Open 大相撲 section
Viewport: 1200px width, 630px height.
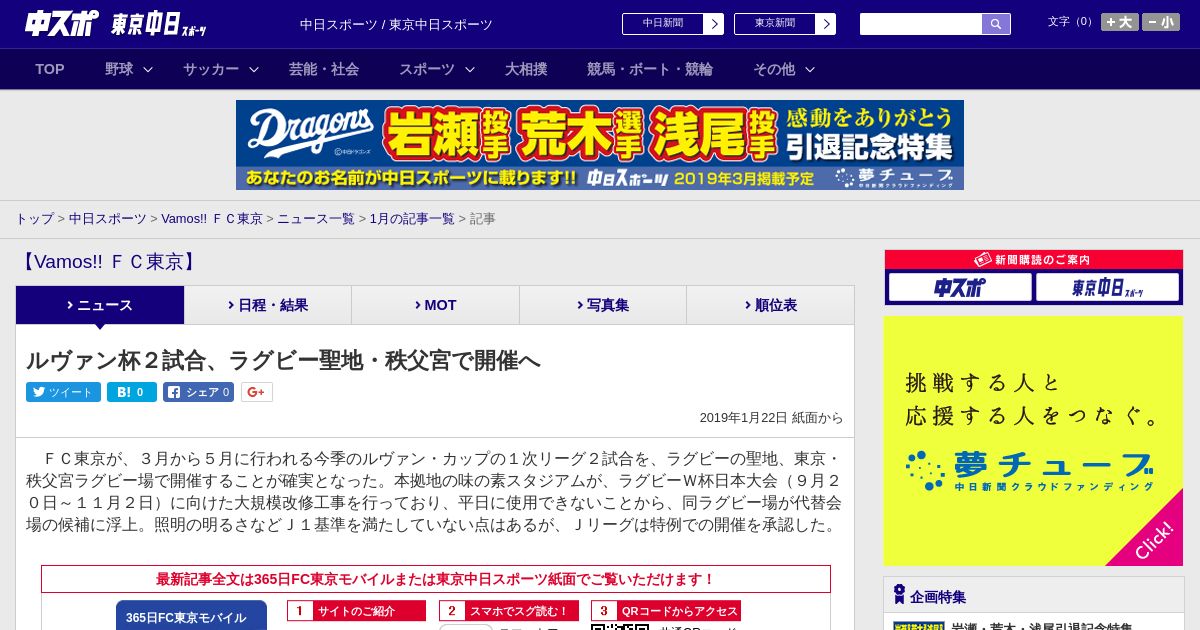tap(526, 69)
